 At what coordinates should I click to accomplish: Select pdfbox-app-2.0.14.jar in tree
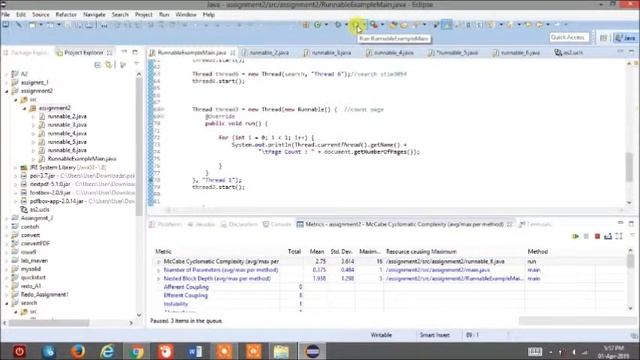(x=56, y=201)
